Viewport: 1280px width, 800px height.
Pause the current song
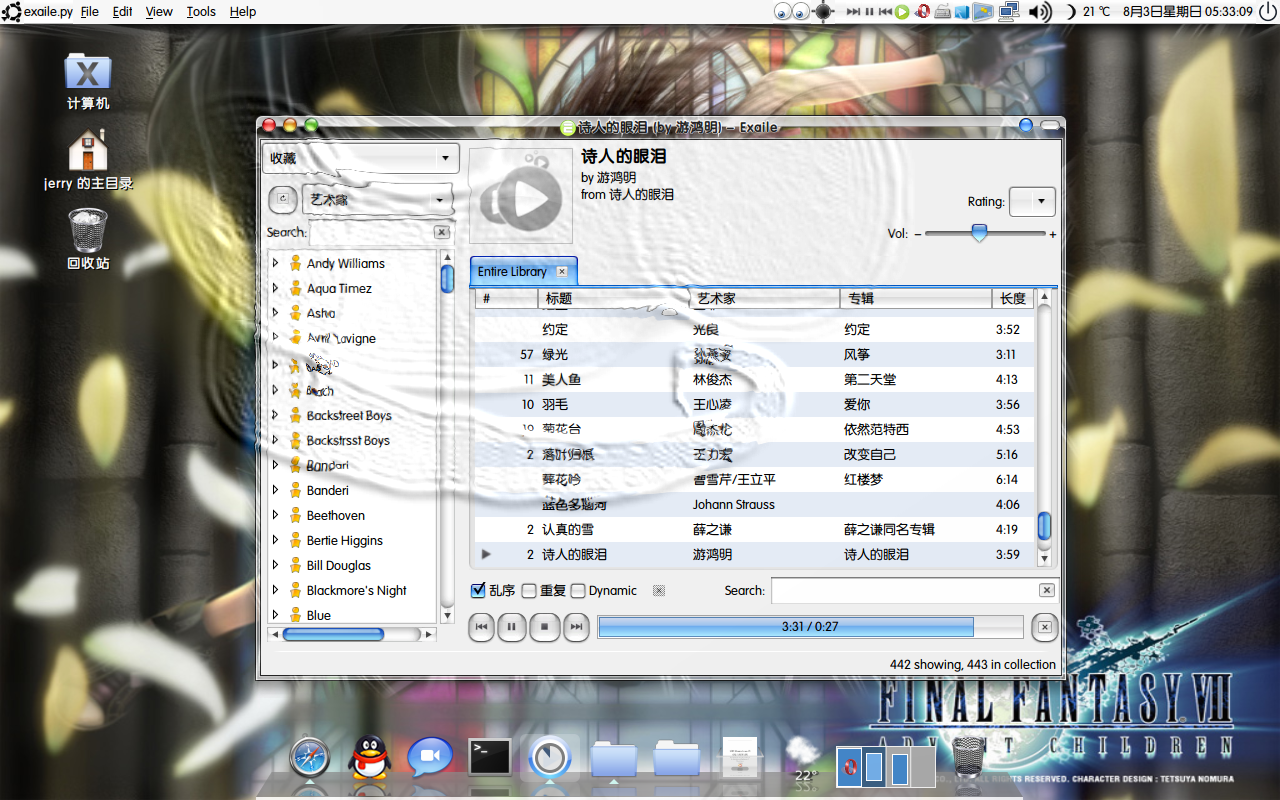(511, 627)
